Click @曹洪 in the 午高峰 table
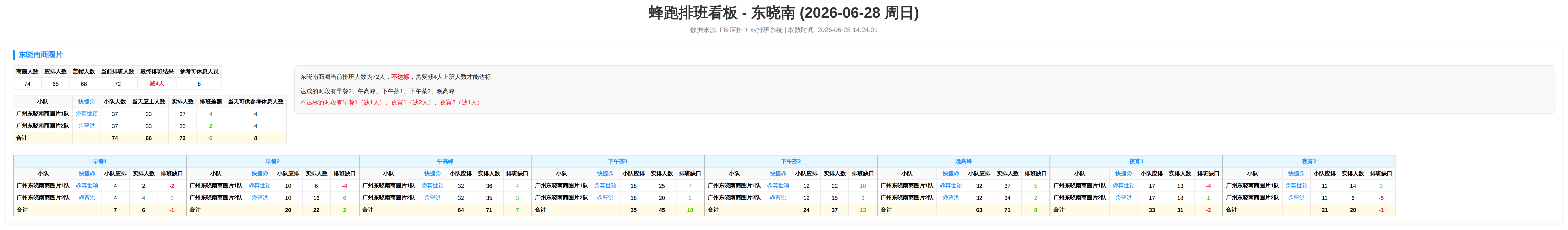This screenshot has height=230, width=1568. (433, 198)
